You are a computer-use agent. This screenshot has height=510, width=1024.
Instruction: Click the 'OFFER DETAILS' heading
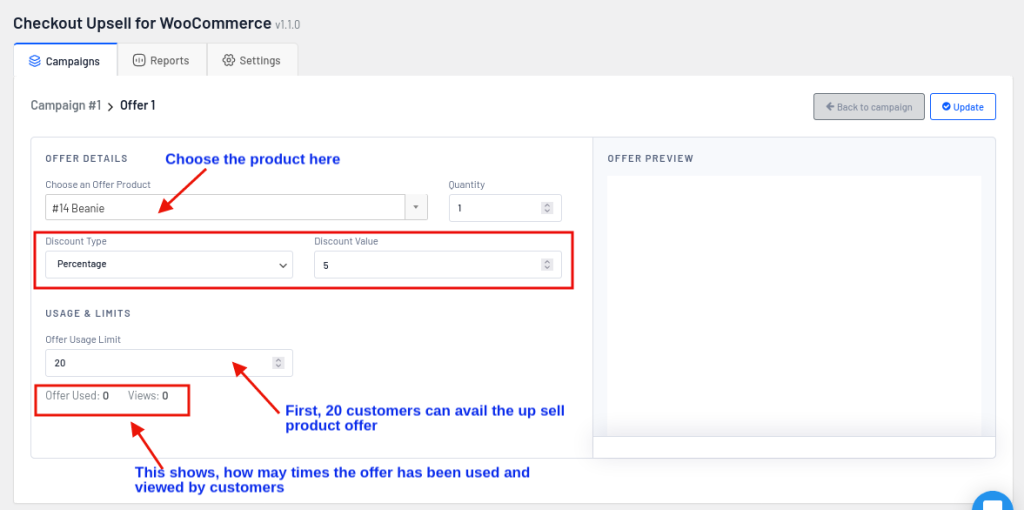pos(86,158)
